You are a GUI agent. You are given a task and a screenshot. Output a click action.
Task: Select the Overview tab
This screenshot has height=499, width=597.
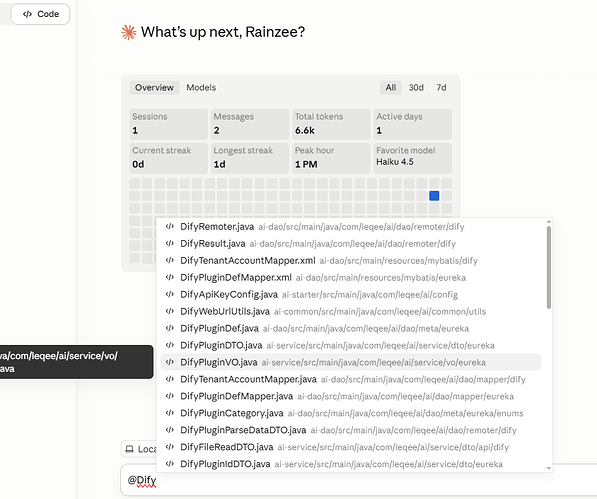[x=154, y=88]
